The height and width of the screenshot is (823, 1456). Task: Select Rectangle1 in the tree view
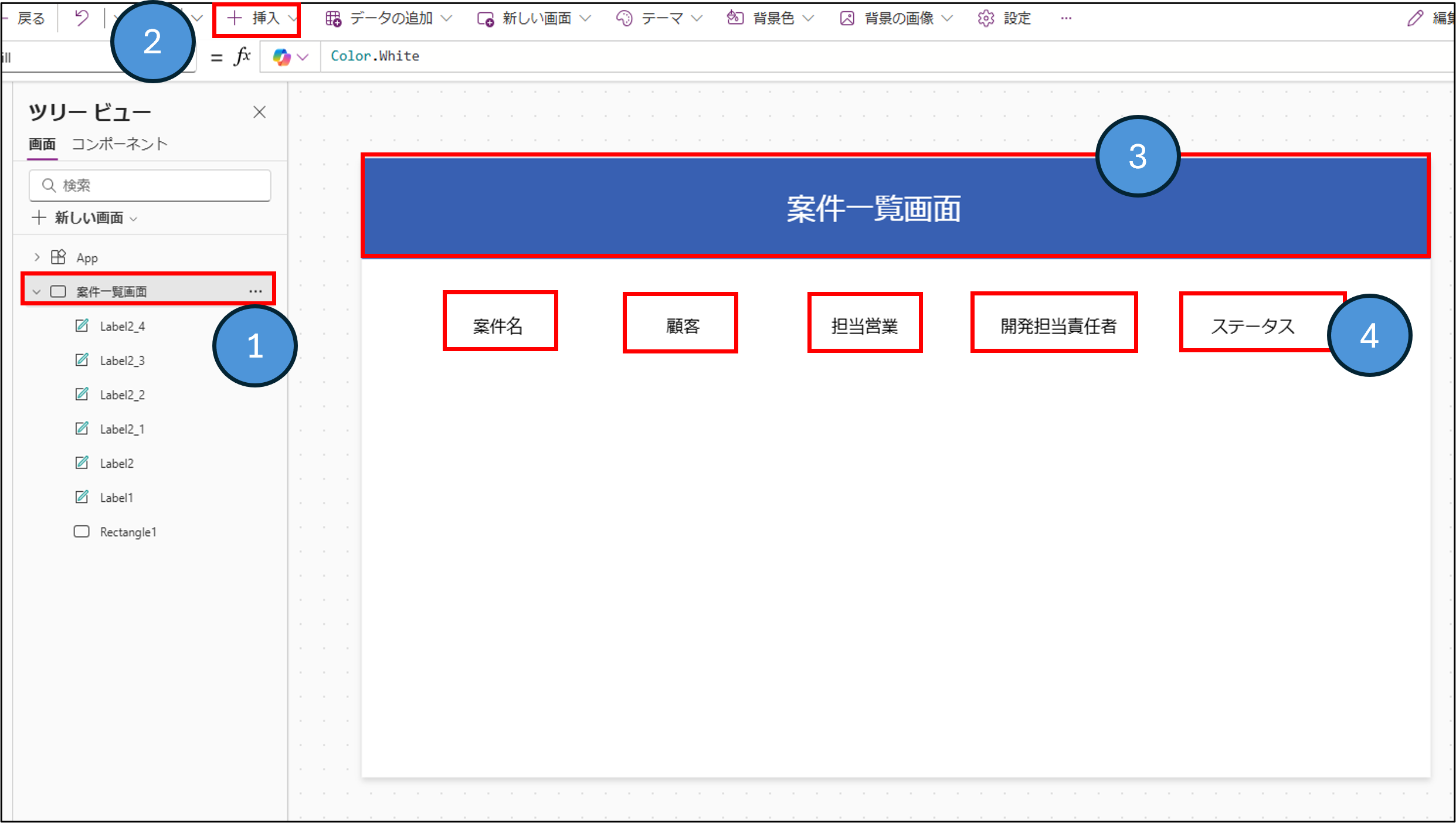(x=127, y=532)
